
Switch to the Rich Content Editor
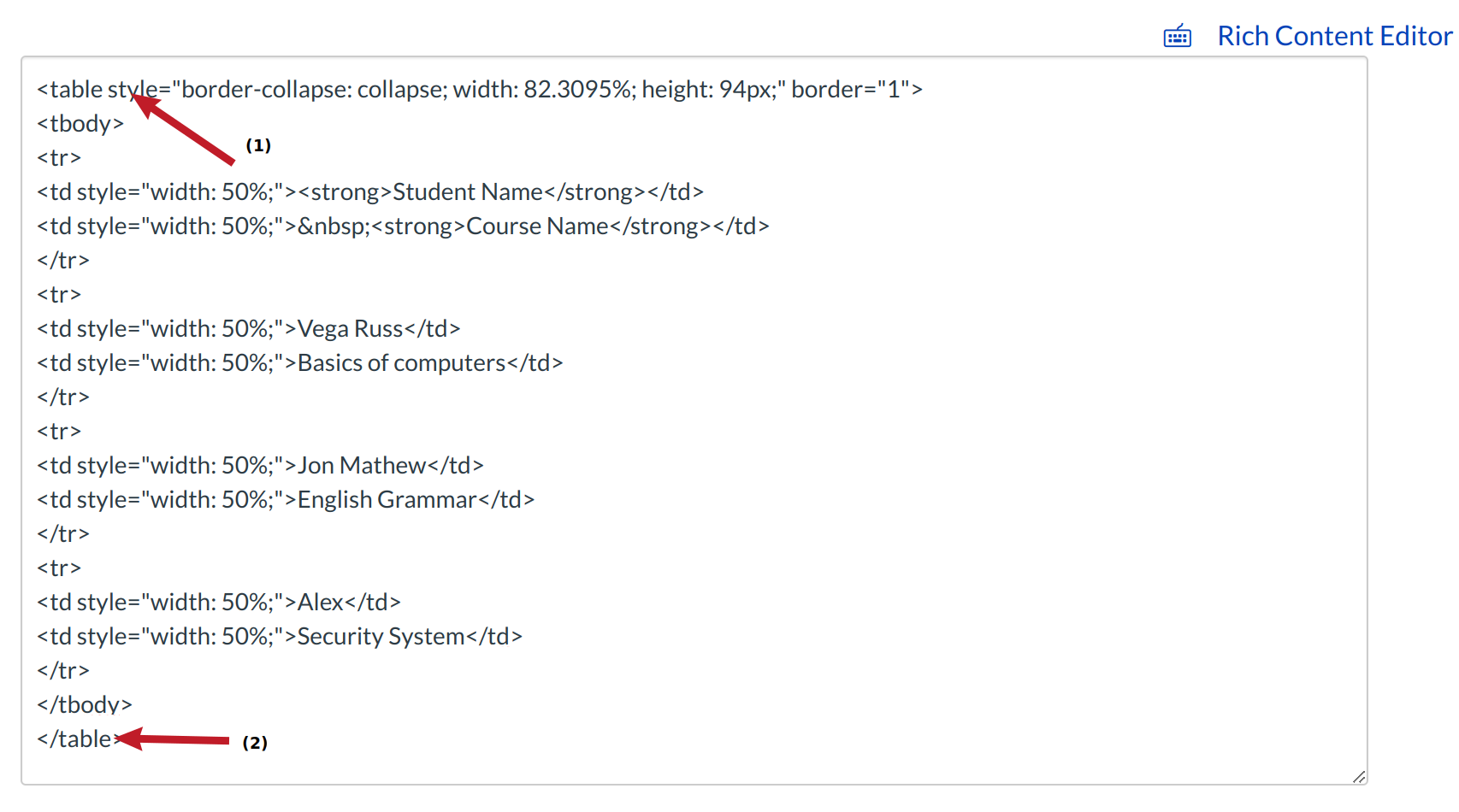pos(1334,36)
